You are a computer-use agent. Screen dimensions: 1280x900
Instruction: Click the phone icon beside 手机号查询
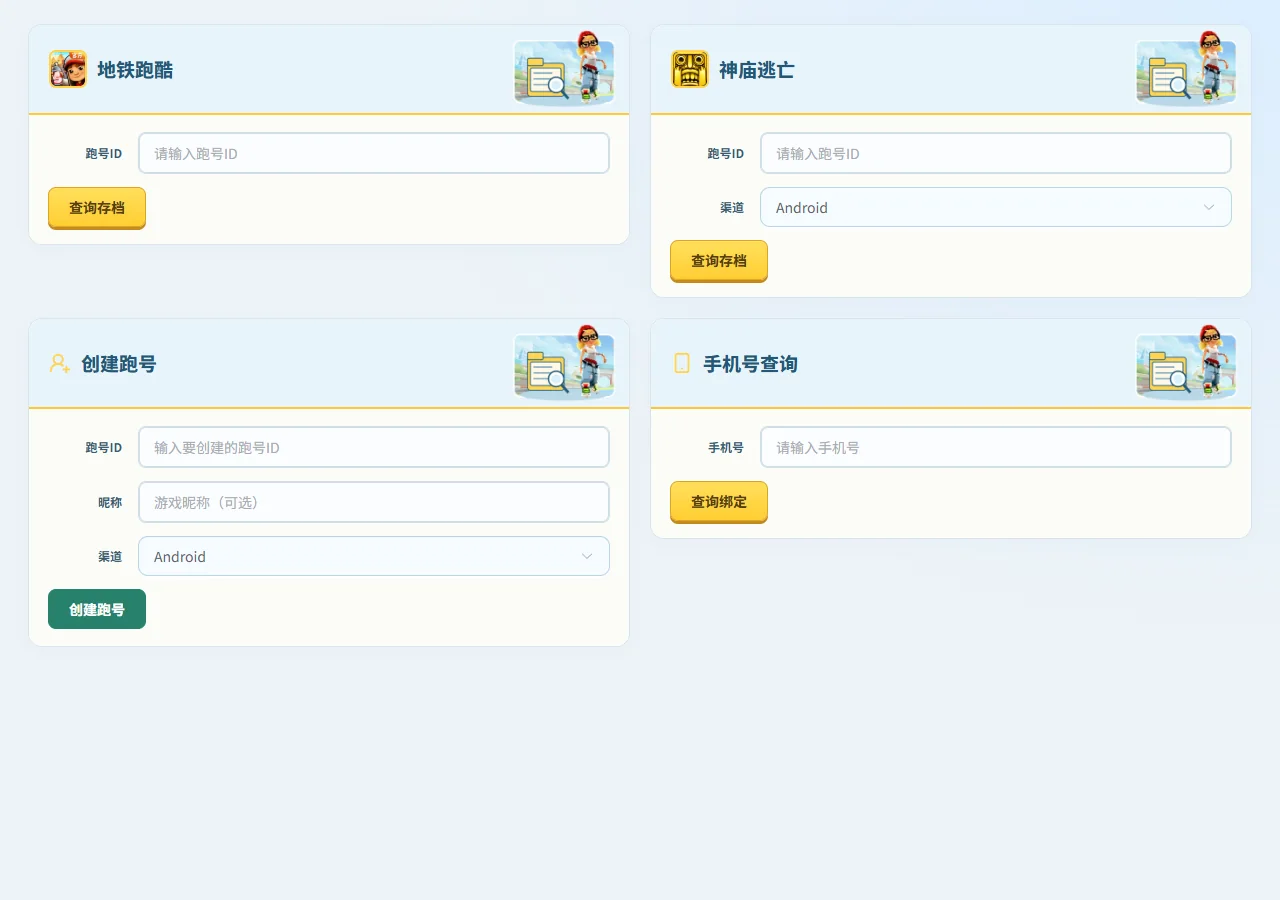coord(682,363)
